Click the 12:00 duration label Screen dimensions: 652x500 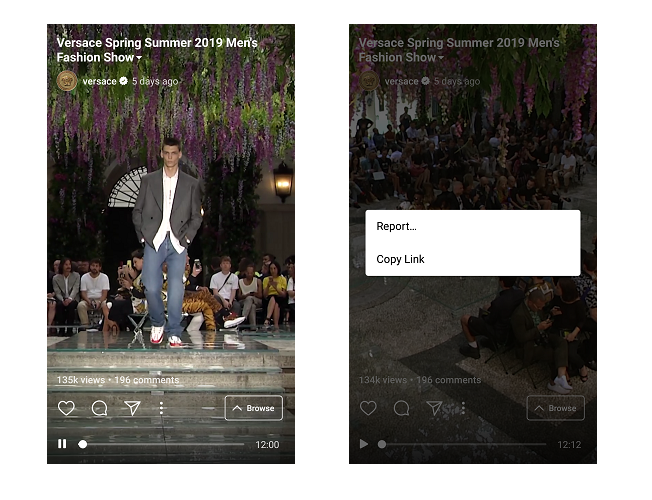click(x=267, y=445)
